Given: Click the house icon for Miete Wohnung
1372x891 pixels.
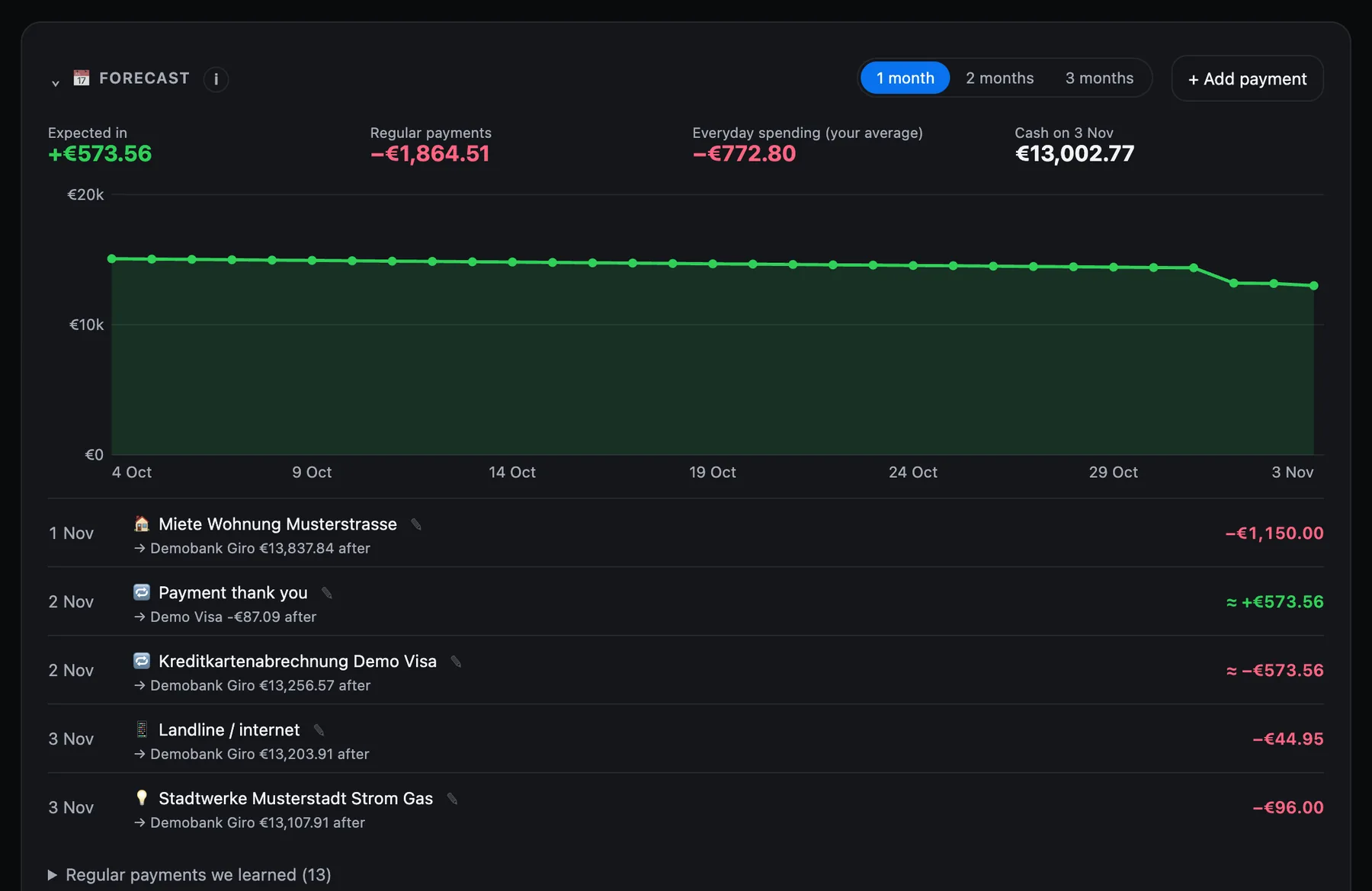Looking at the screenshot, I should coord(142,524).
